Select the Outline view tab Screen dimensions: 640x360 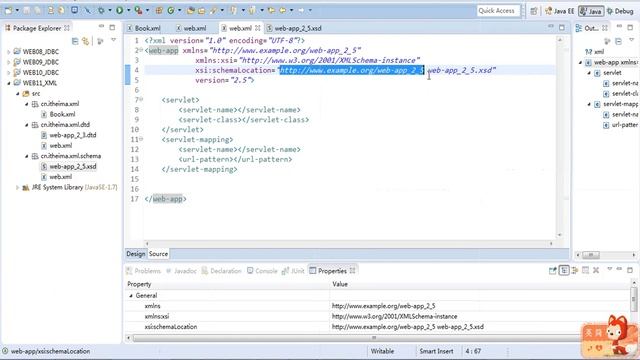tap(591, 28)
